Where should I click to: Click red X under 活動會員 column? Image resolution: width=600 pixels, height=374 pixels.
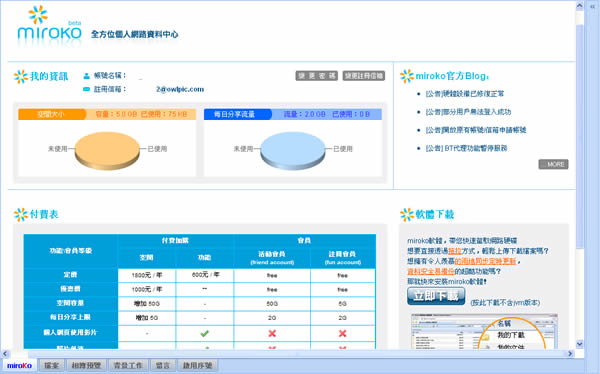point(272,333)
